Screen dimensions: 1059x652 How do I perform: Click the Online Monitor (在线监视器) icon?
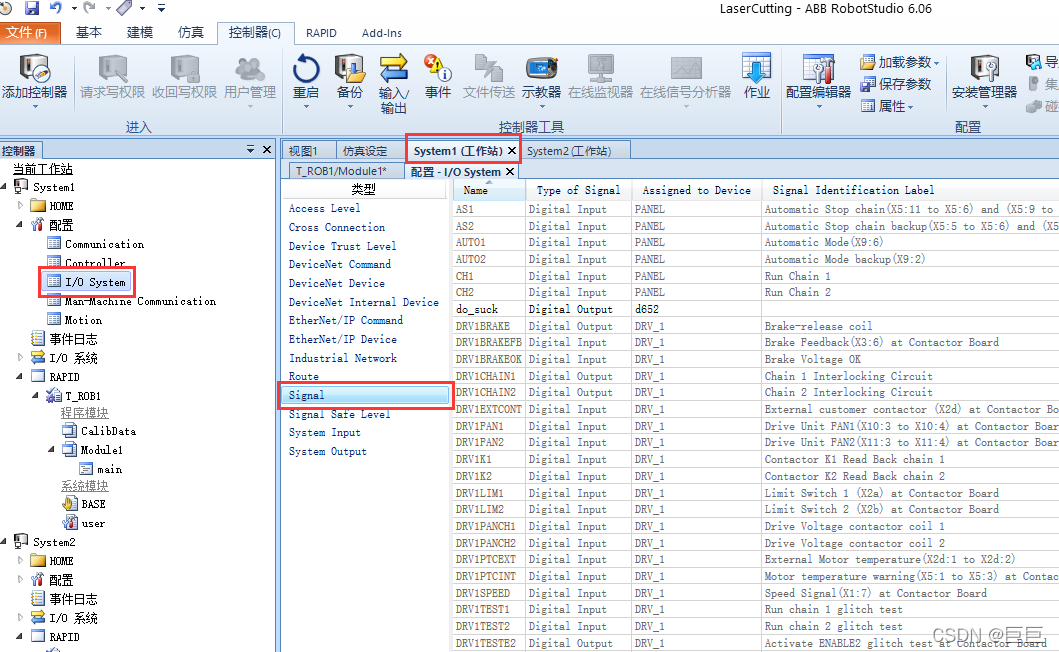pos(600,69)
